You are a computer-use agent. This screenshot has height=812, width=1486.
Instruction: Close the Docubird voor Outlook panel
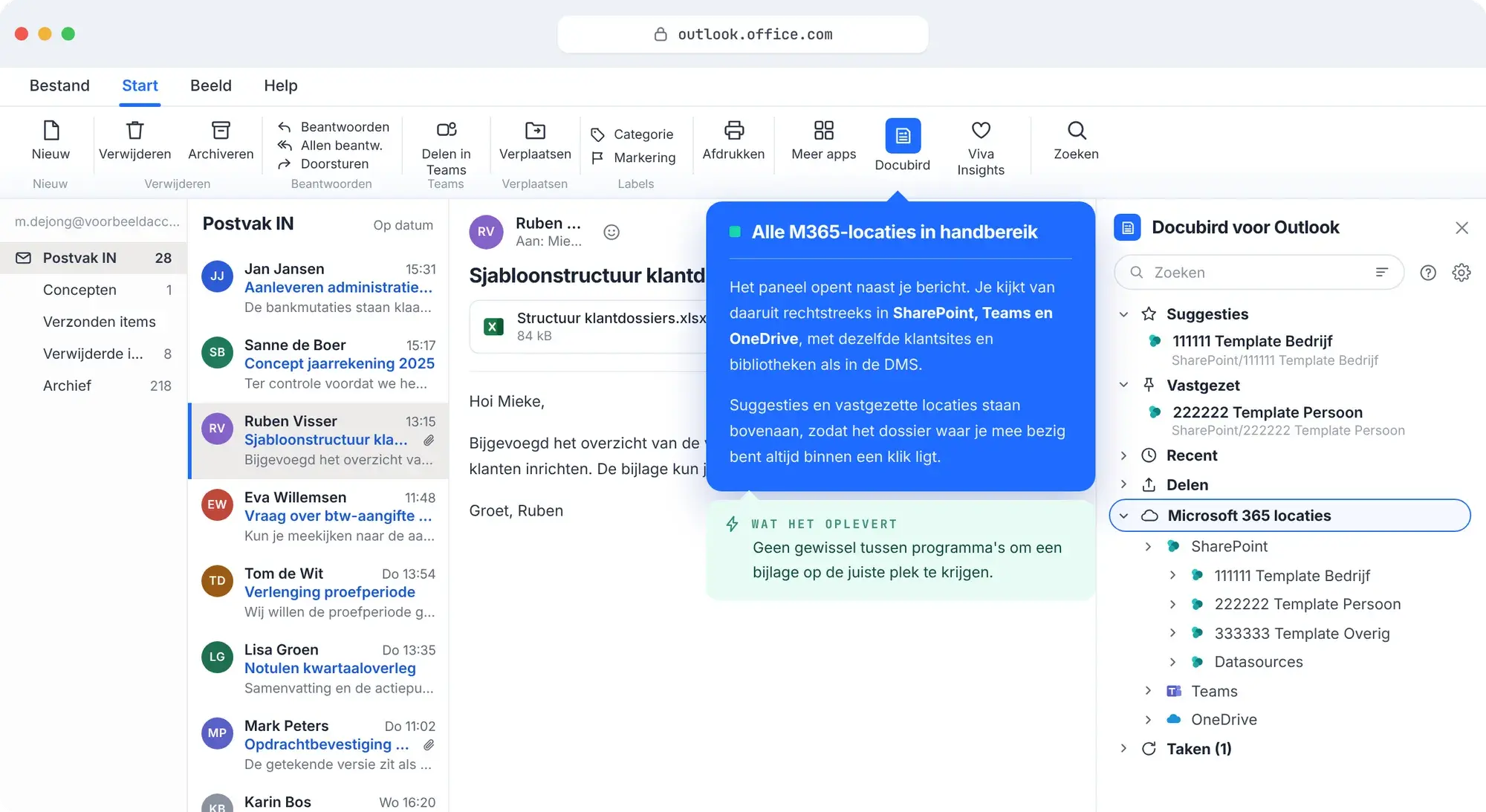pyautogui.click(x=1461, y=228)
